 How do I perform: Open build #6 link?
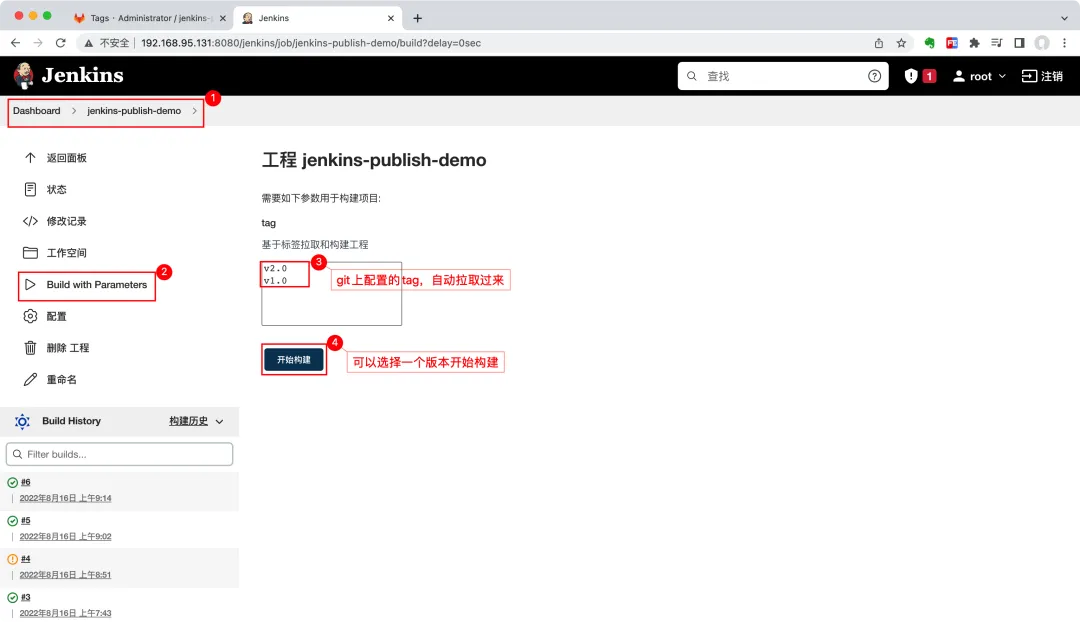click(25, 482)
